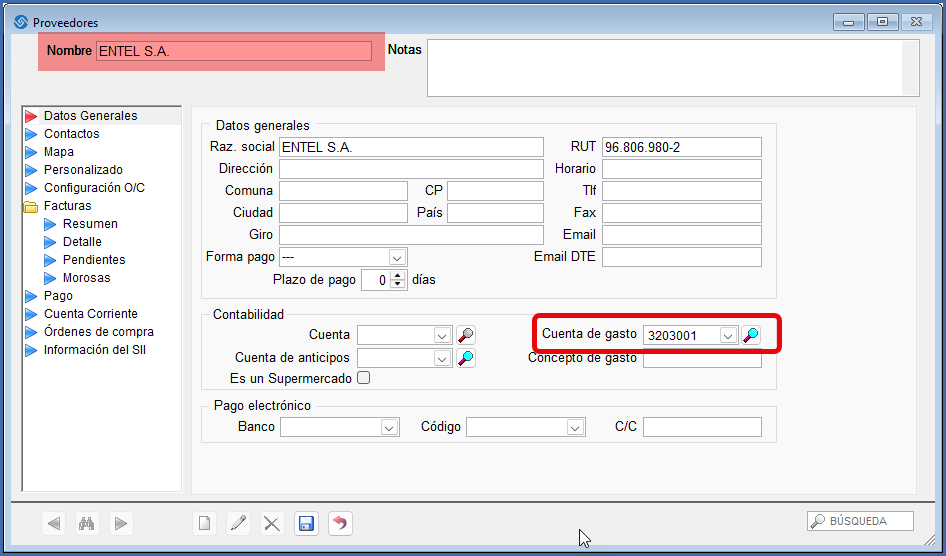Edit record with pencil icon
This screenshot has width=946, height=556.
238,523
